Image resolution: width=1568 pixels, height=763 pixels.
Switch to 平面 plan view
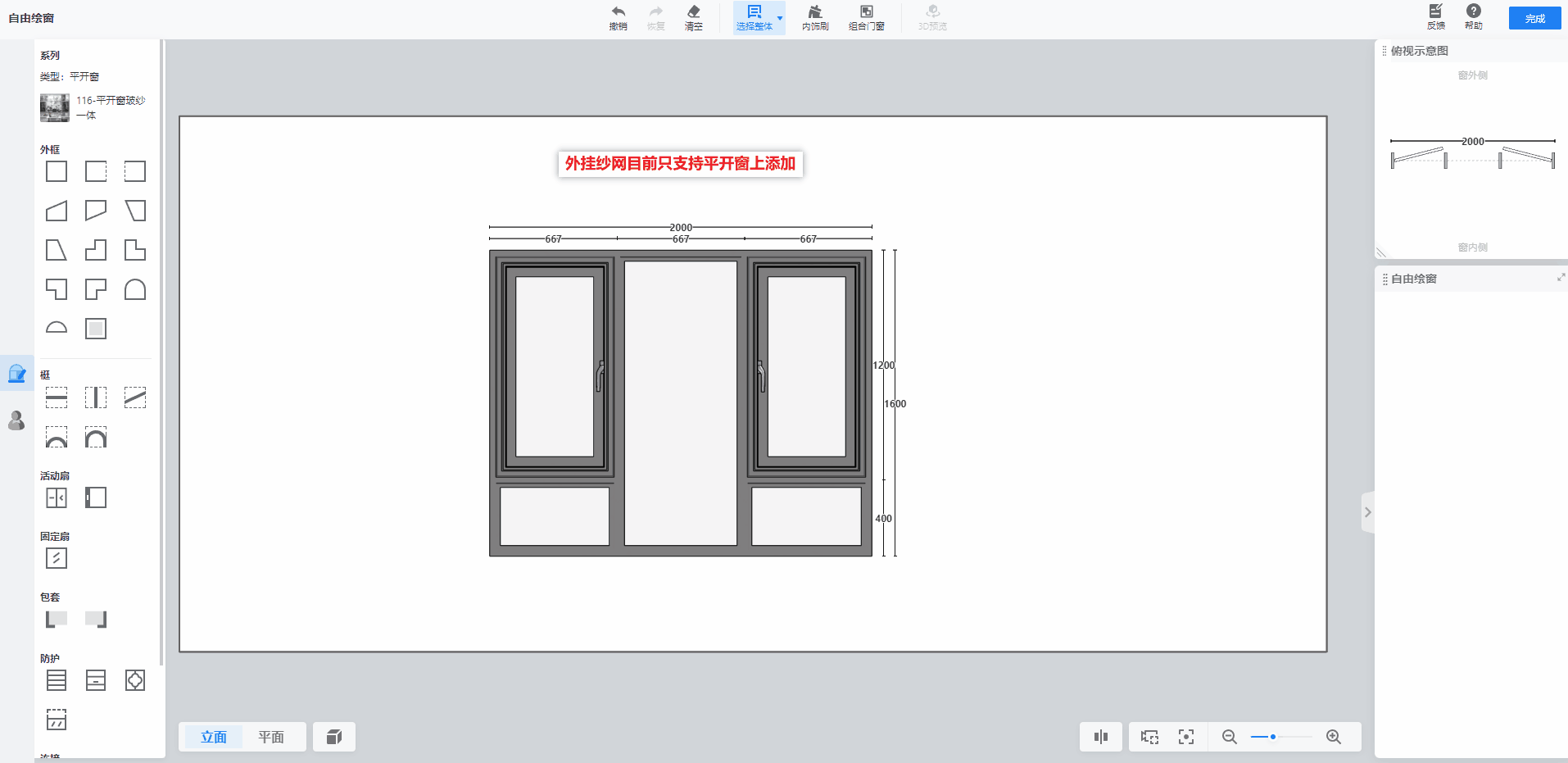tap(271, 737)
